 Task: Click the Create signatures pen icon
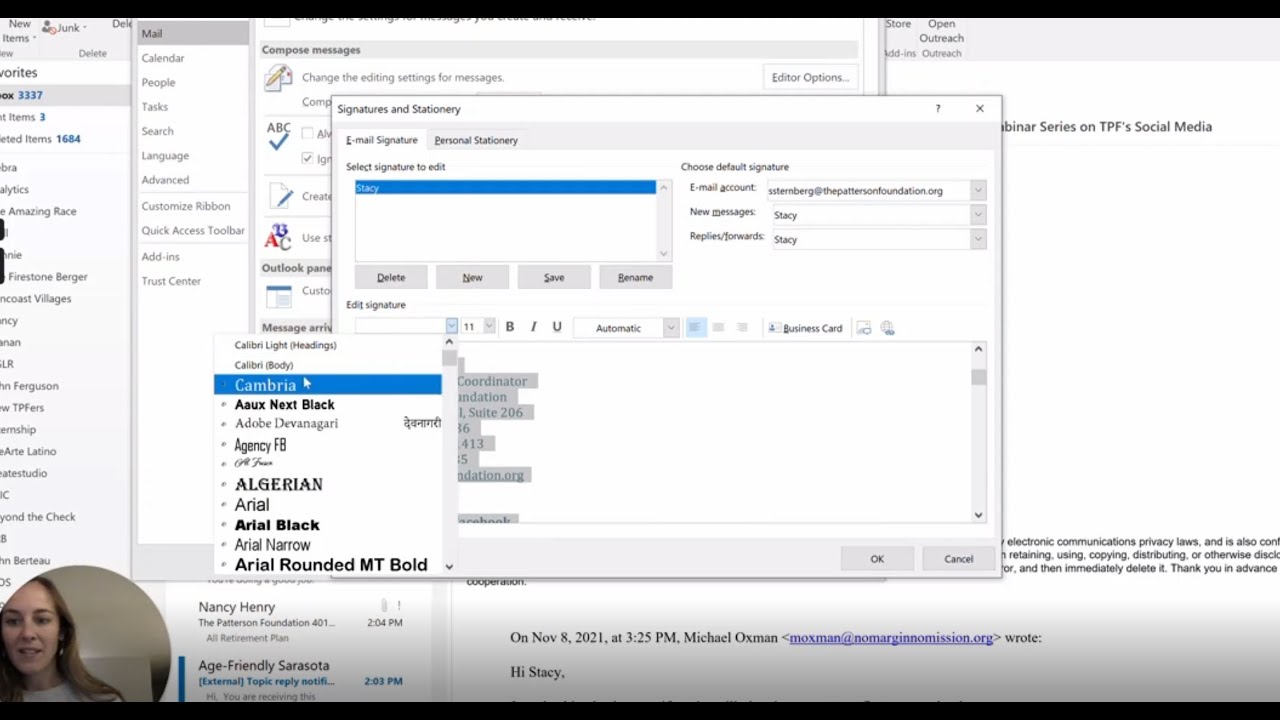pyautogui.click(x=279, y=195)
